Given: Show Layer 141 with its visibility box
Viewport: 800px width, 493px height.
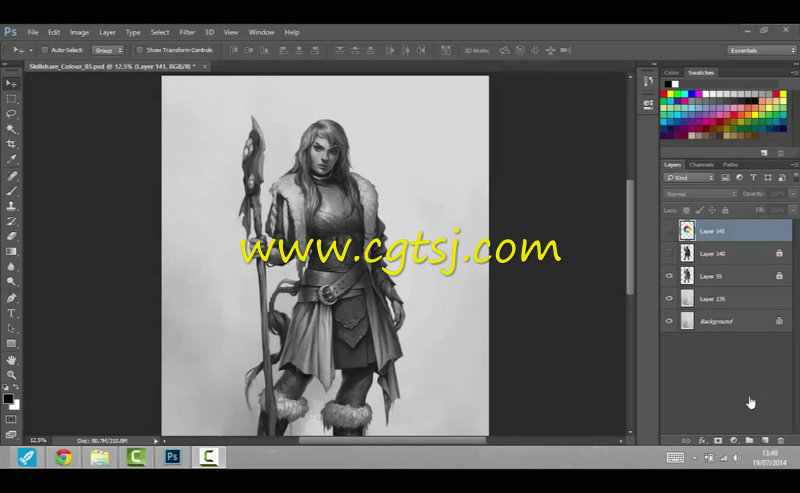Looking at the screenshot, I should point(669,231).
